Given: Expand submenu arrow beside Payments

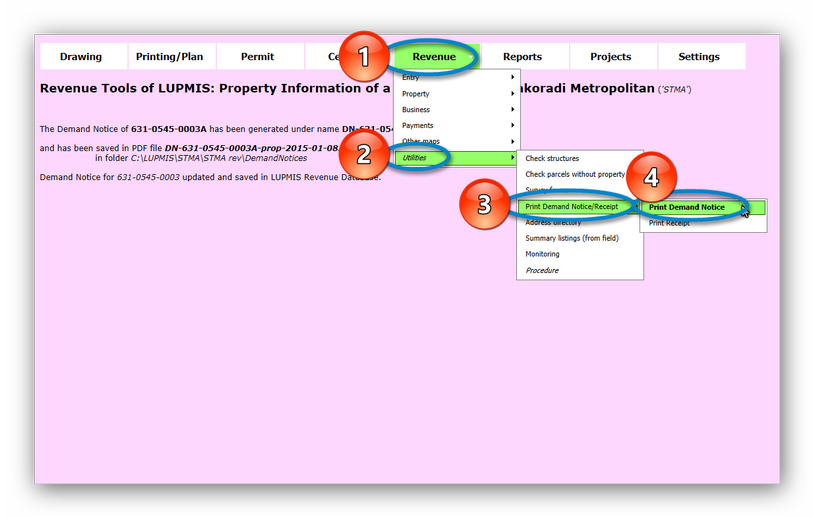Looking at the screenshot, I should pyautogui.click(x=512, y=125).
